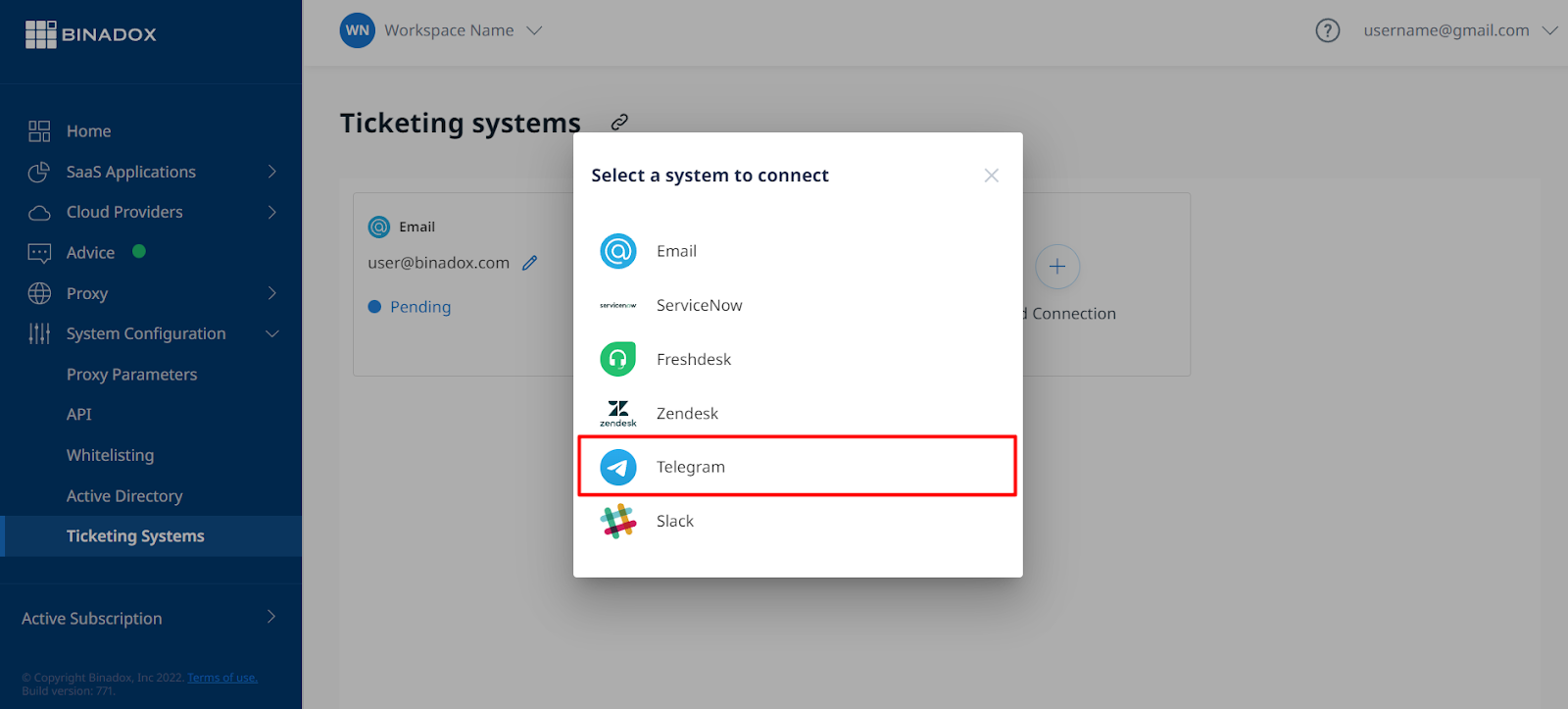Viewport: 1568px width, 709px height.
Task: Open Whitelisting submenu item
Action: pyautogui.click(x=110, y=455)
